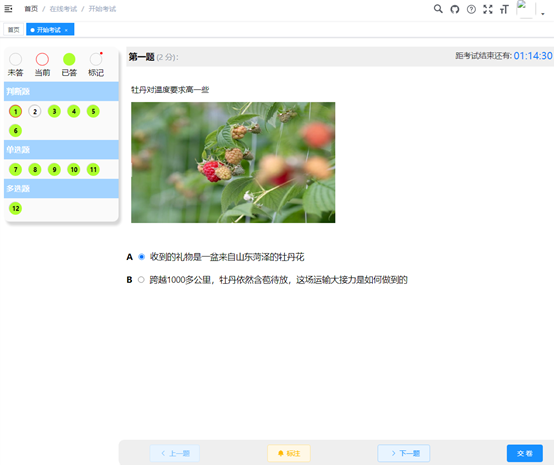Toggle fullscreen mode icon

pyautogui.click(x=488, y=9)
